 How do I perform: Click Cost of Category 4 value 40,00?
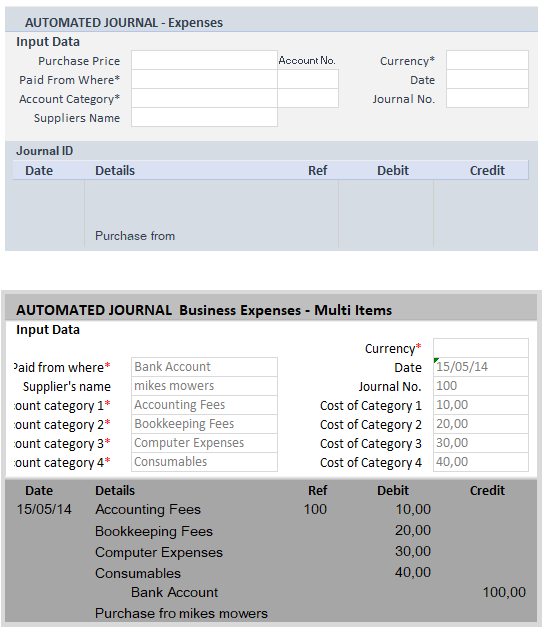coord(481,462)
